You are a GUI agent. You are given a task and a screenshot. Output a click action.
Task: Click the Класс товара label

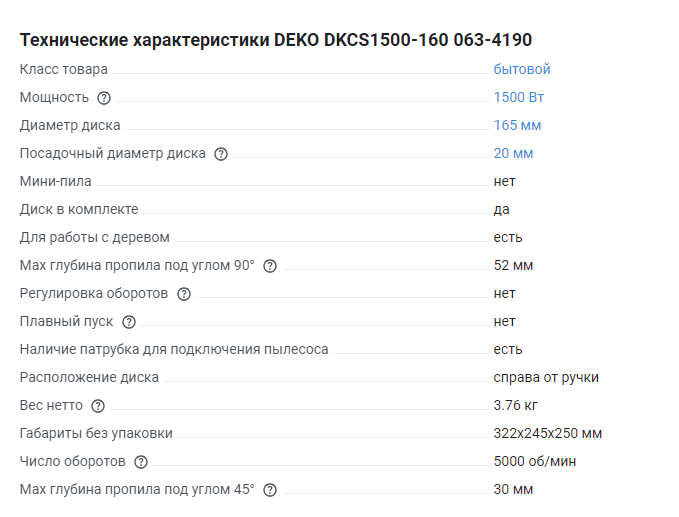[64, 69]
